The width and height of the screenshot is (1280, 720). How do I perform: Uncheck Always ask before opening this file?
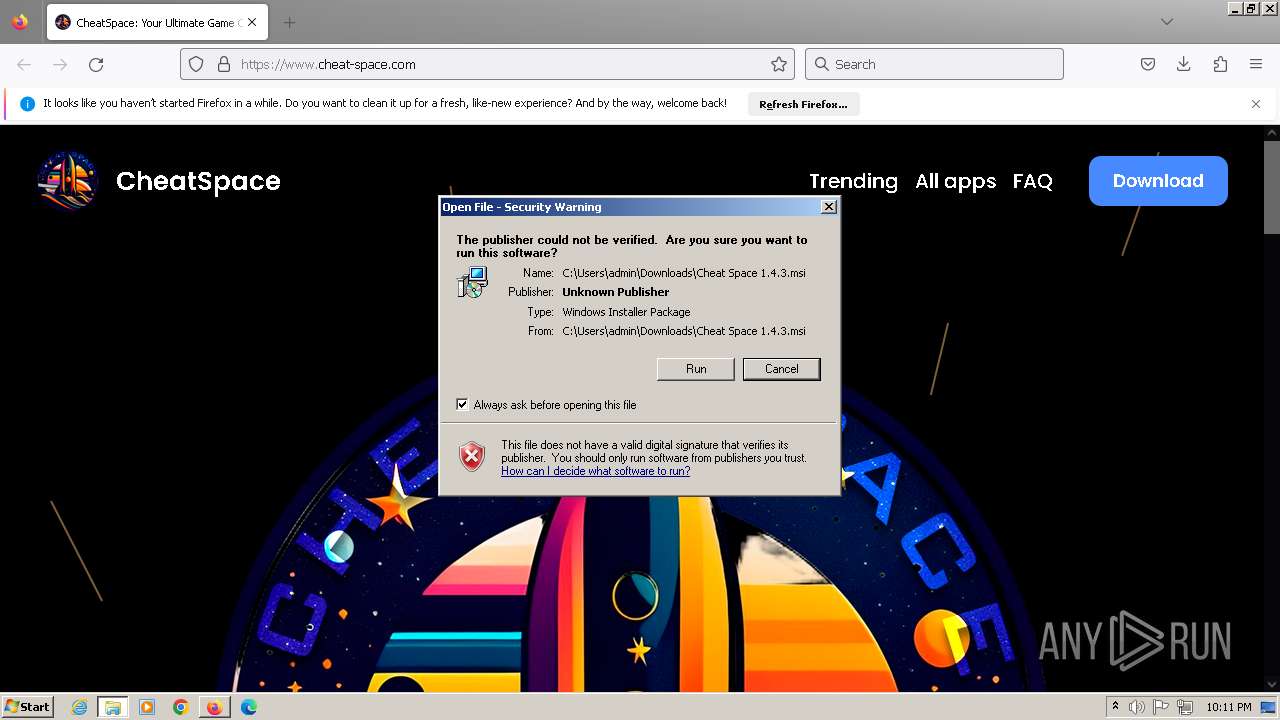point(462,404)
